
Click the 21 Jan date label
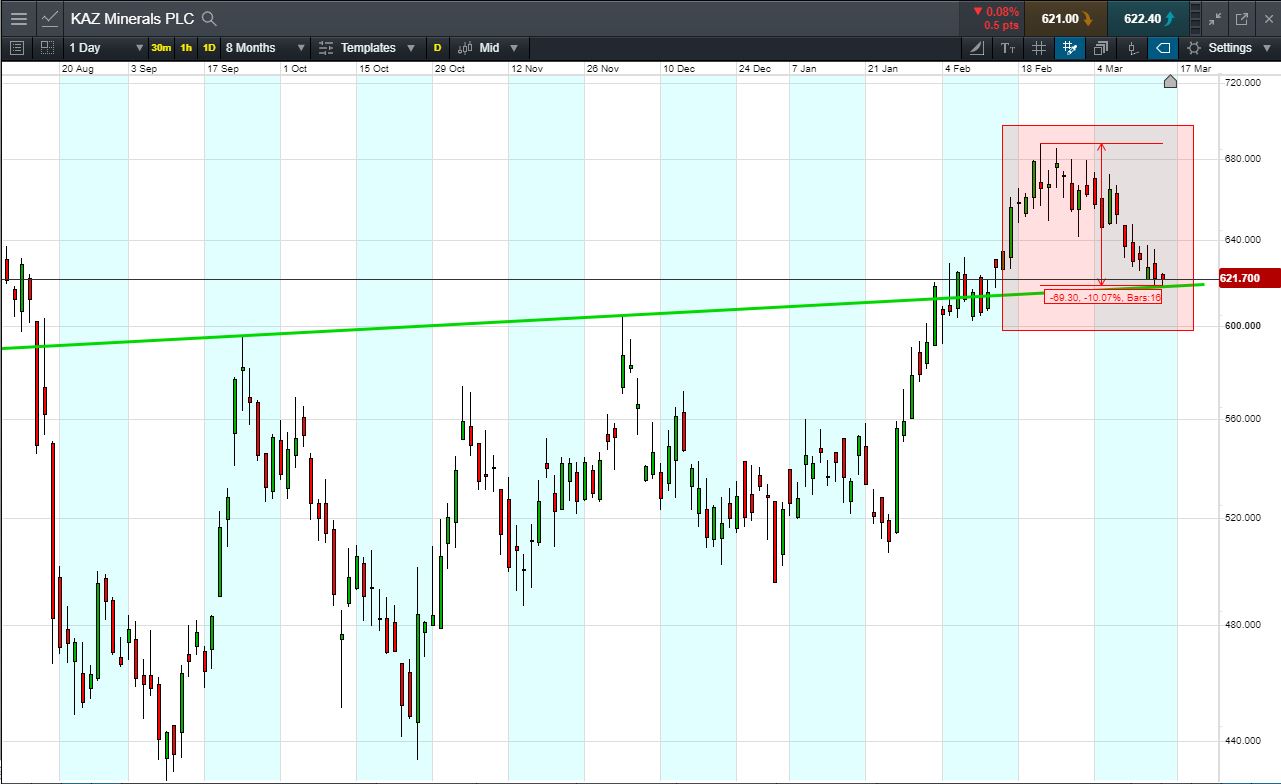click(x=883, y=69)
